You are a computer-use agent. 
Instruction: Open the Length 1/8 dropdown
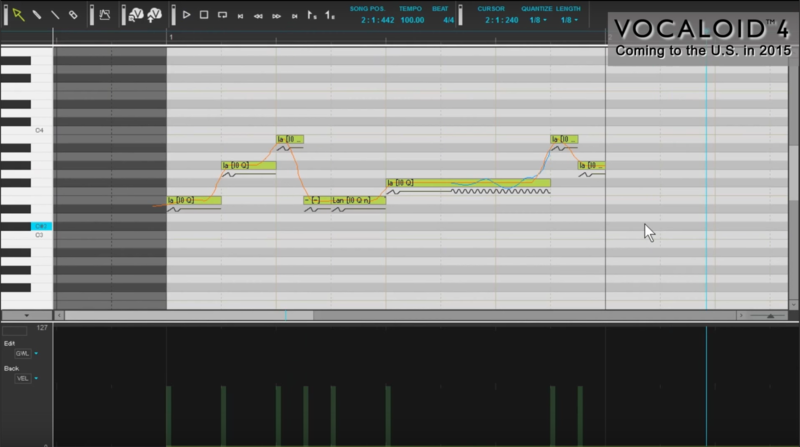(568, 20)
